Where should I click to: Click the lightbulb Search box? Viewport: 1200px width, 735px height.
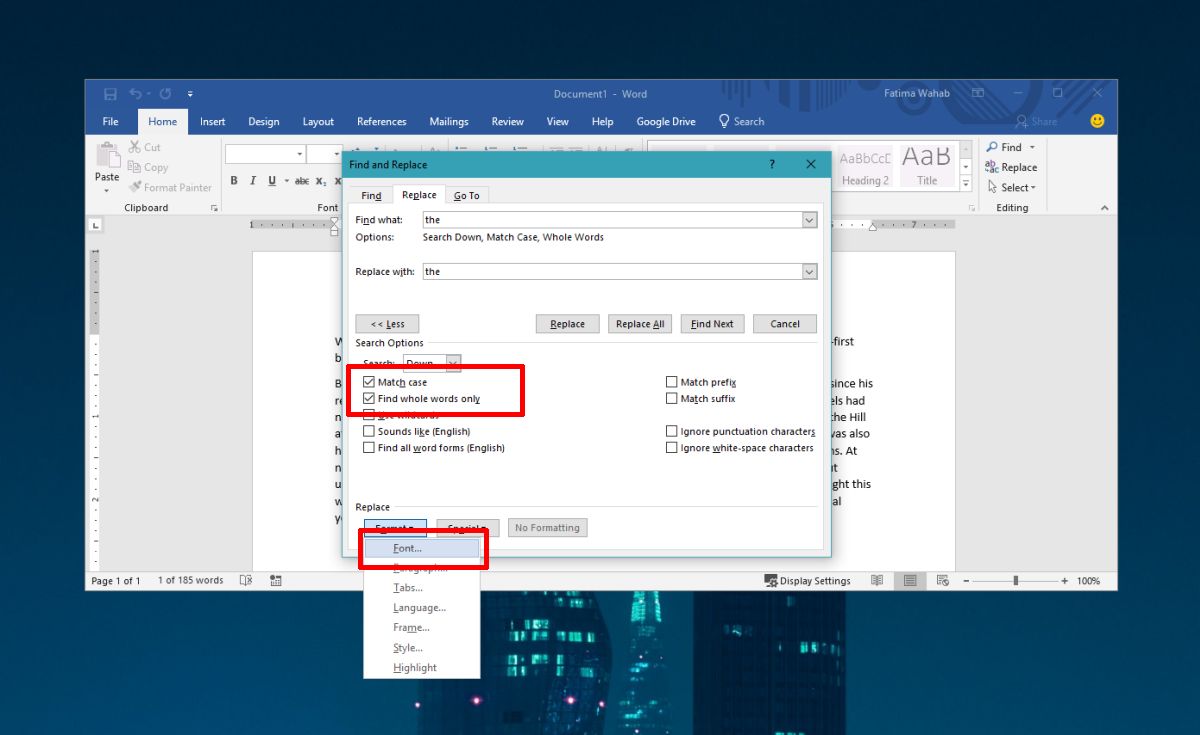(741, 121)
